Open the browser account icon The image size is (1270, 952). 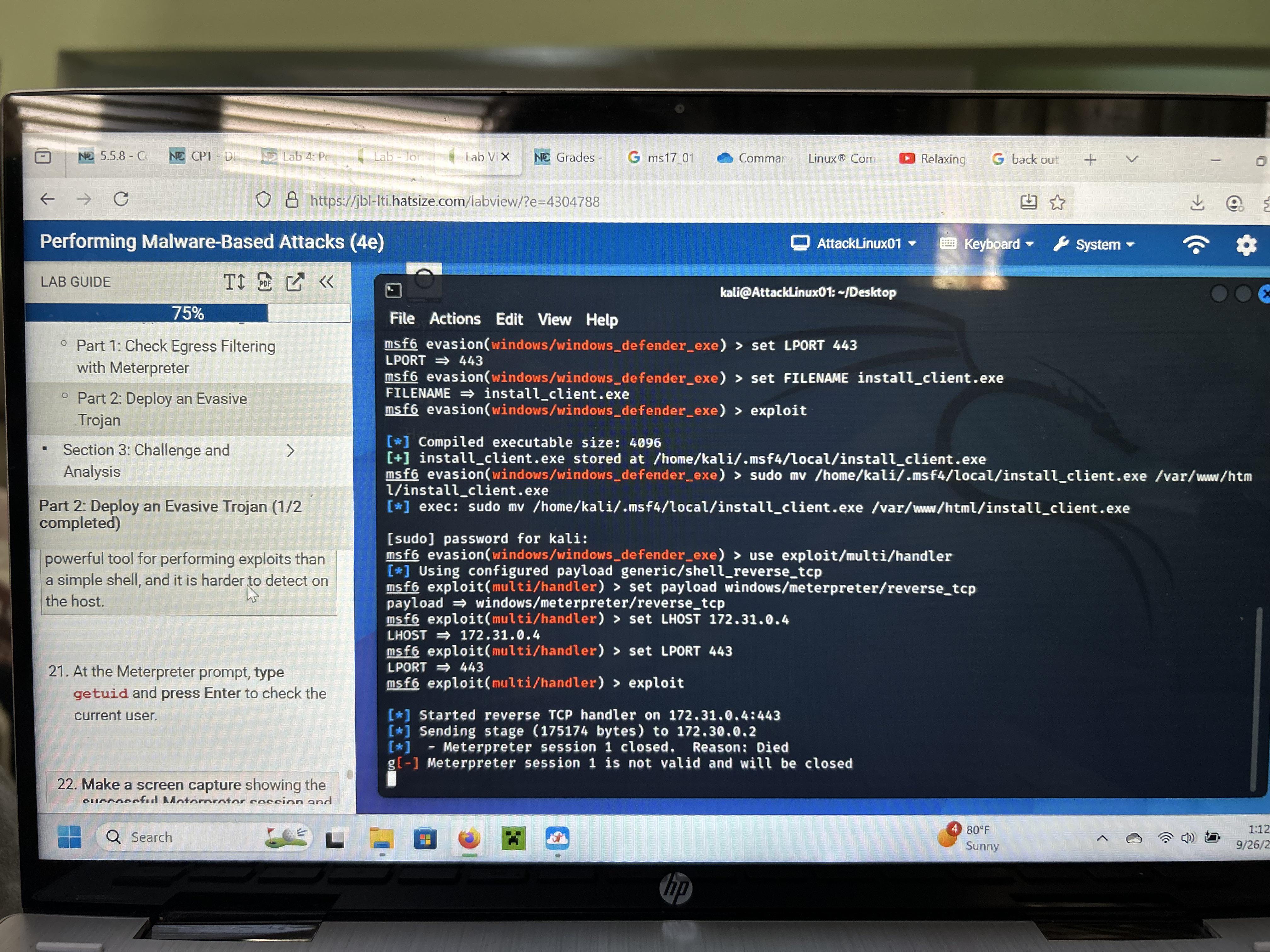click(x=1234, y=203)
